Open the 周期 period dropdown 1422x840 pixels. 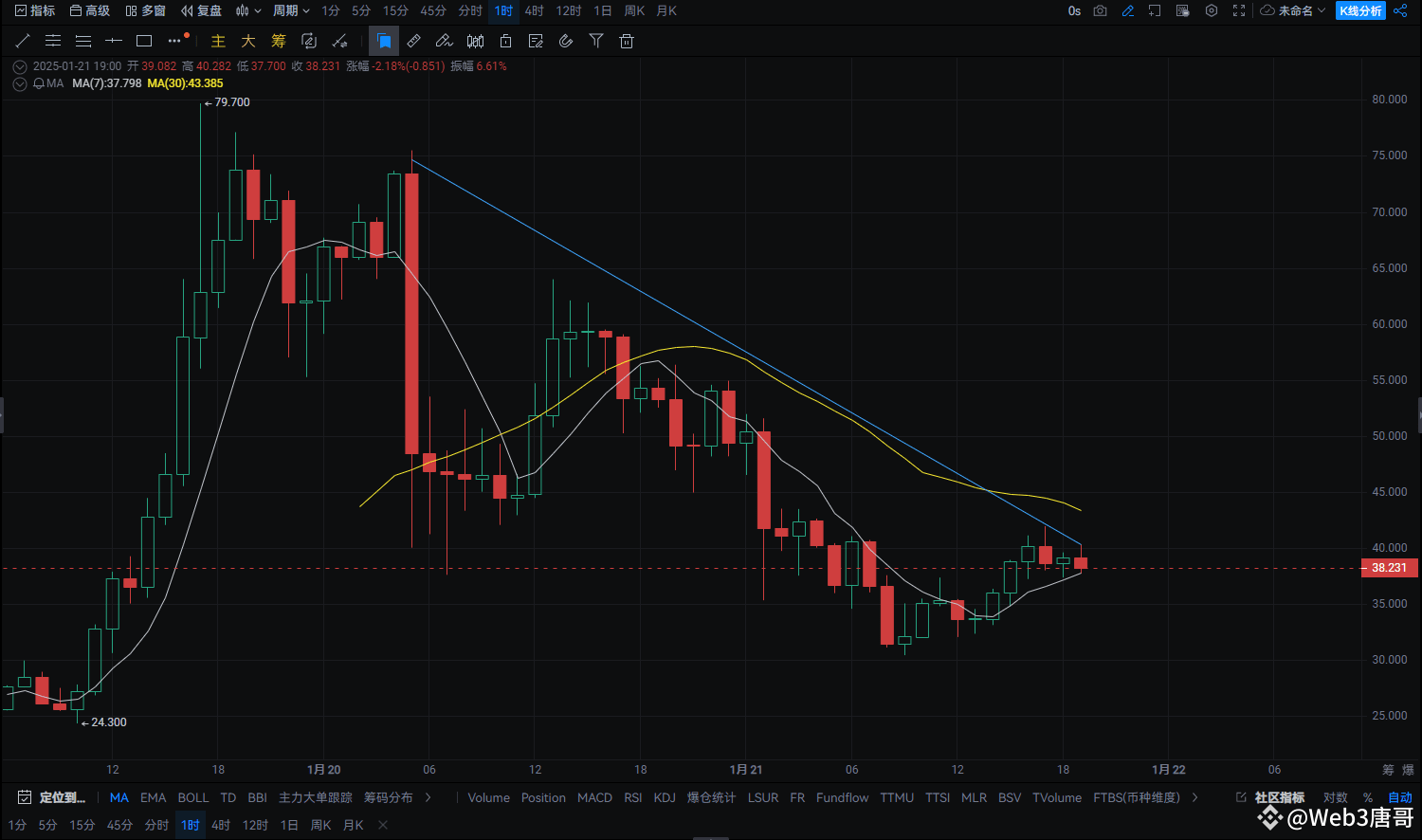tap(291, 10)
